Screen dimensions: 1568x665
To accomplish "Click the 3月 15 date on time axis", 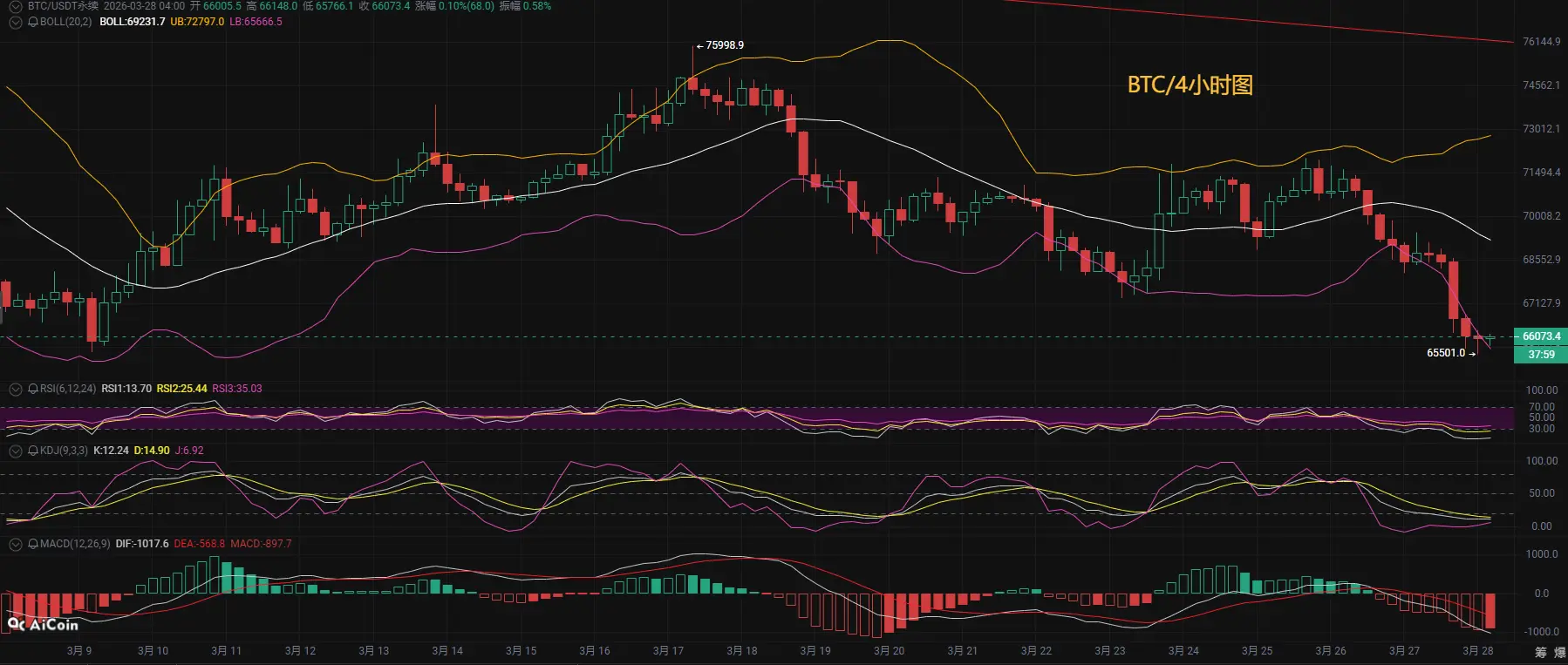I will click(x=522, y=651).
